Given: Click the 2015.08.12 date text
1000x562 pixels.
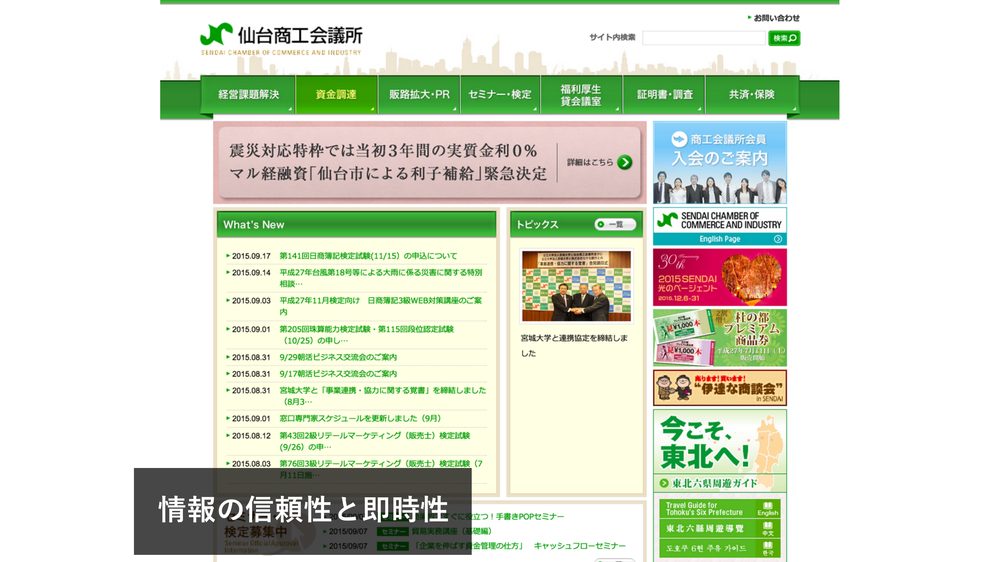Looking at the screenshot, I should (x=251, y=436).
